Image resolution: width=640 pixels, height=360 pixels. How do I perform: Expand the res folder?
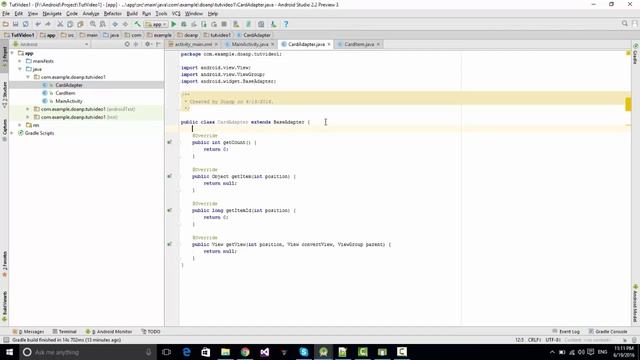pos(20,125)
